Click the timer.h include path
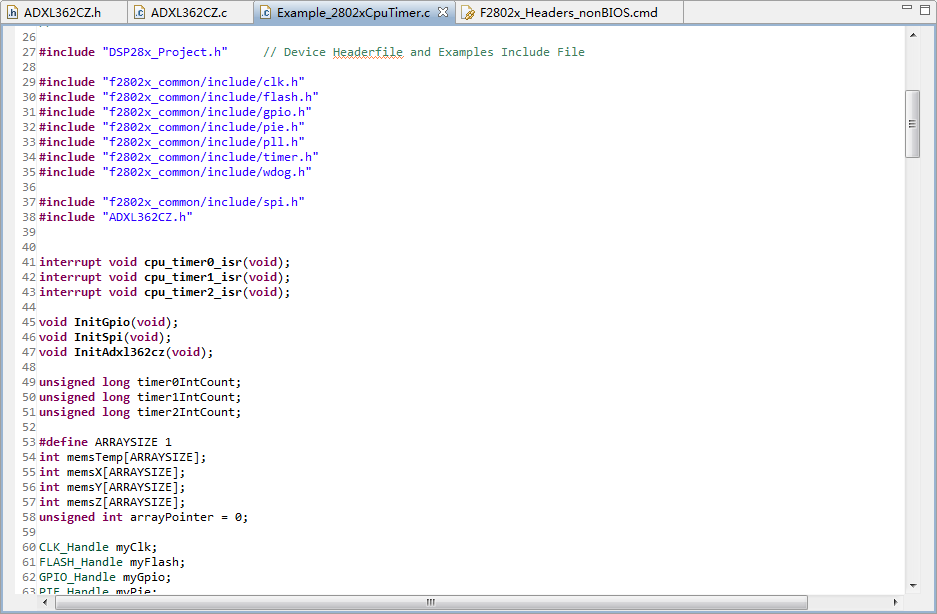937x614 pixels. coord(210,157)
